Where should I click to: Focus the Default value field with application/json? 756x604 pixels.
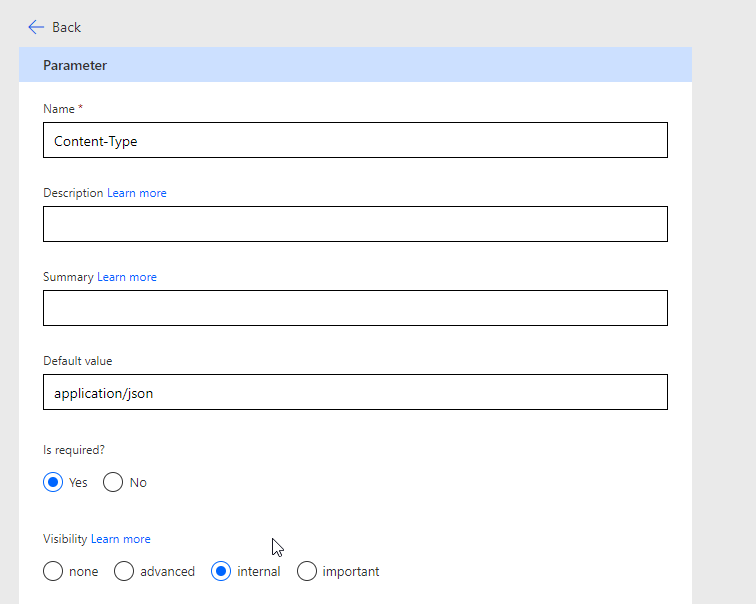(x=355, y=392)
